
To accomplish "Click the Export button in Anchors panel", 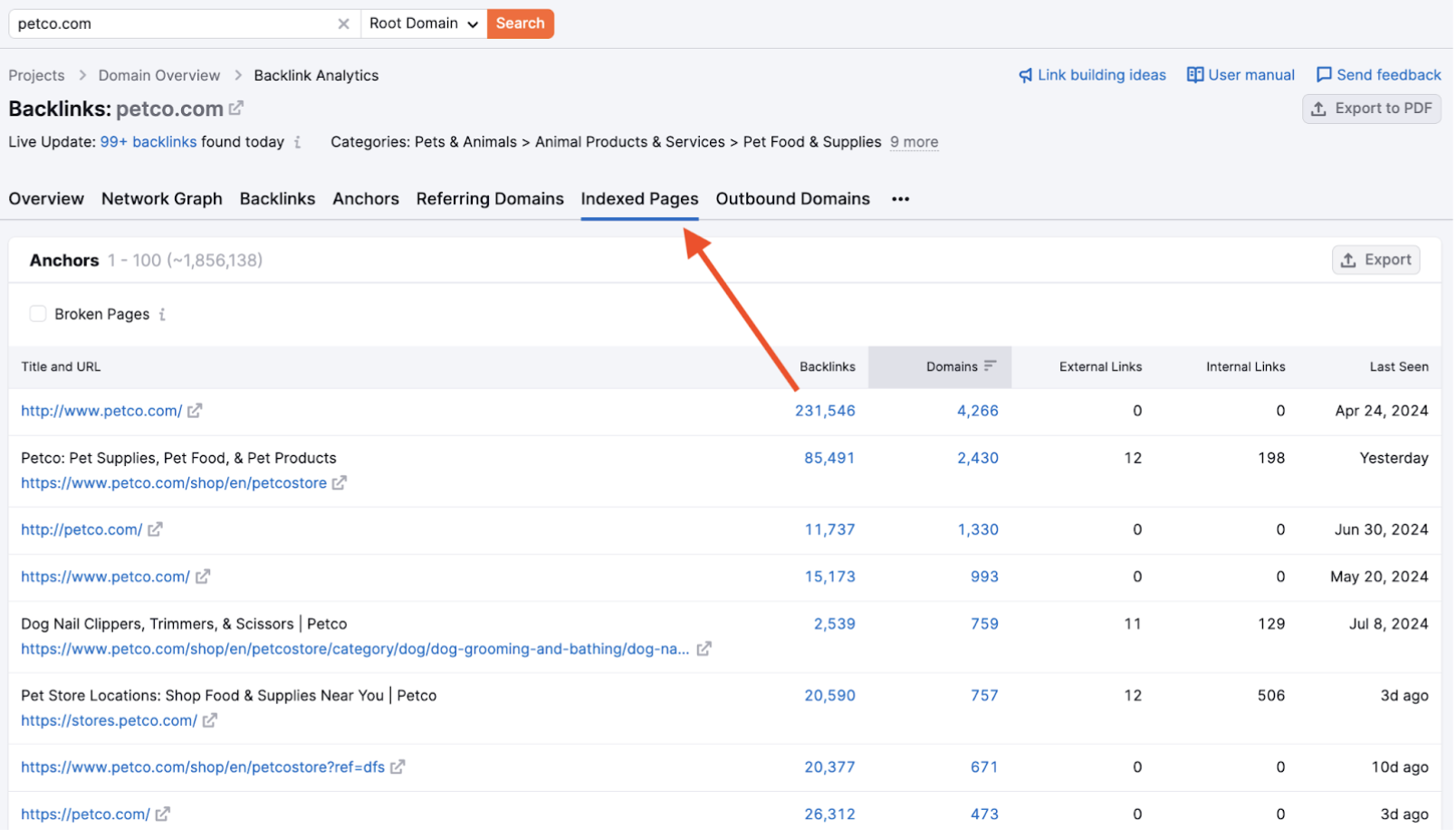I will coord(1375,261).
